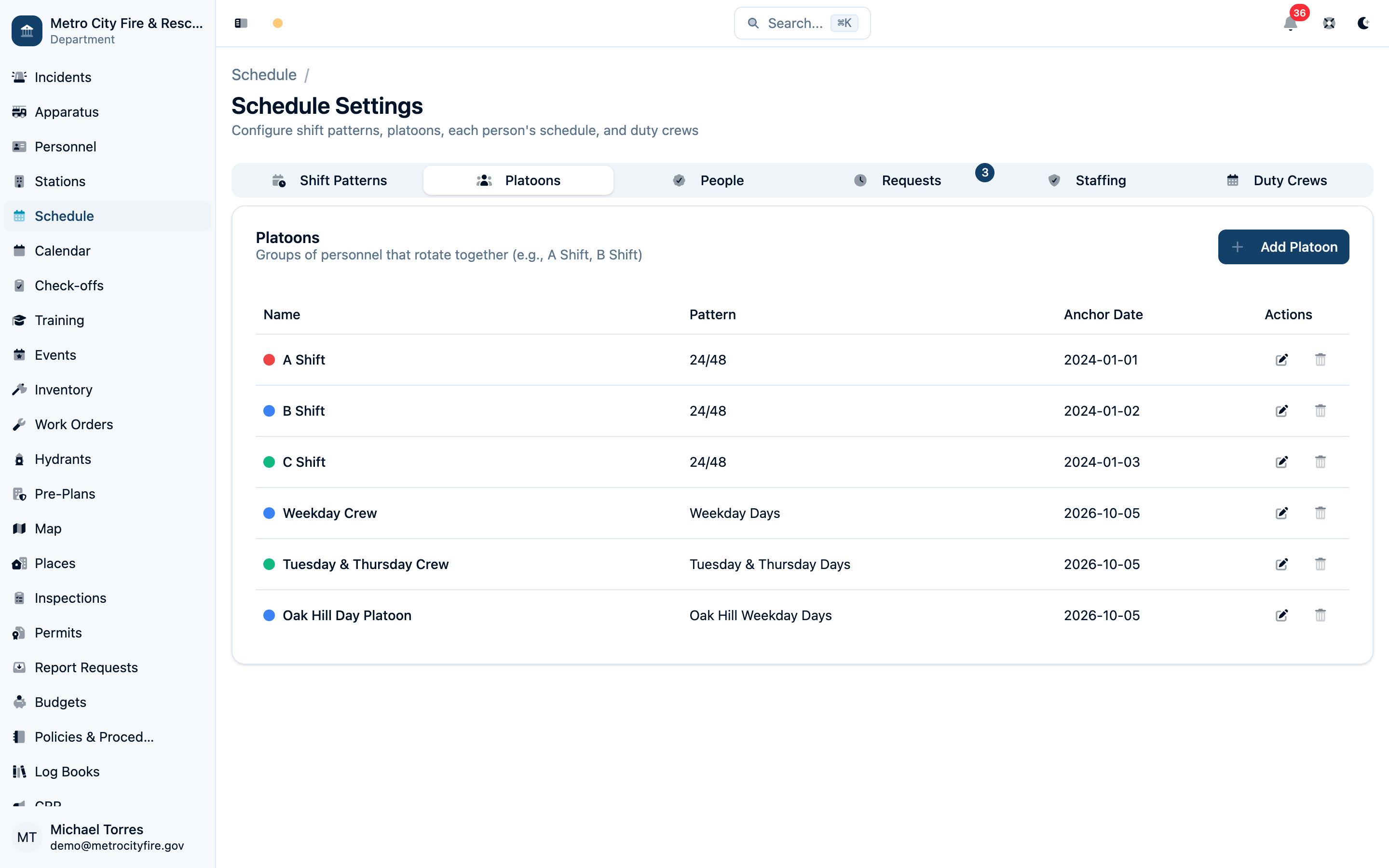
Task: Delete the Oak Hill Day Platoon
Action: coord(1320,615)
